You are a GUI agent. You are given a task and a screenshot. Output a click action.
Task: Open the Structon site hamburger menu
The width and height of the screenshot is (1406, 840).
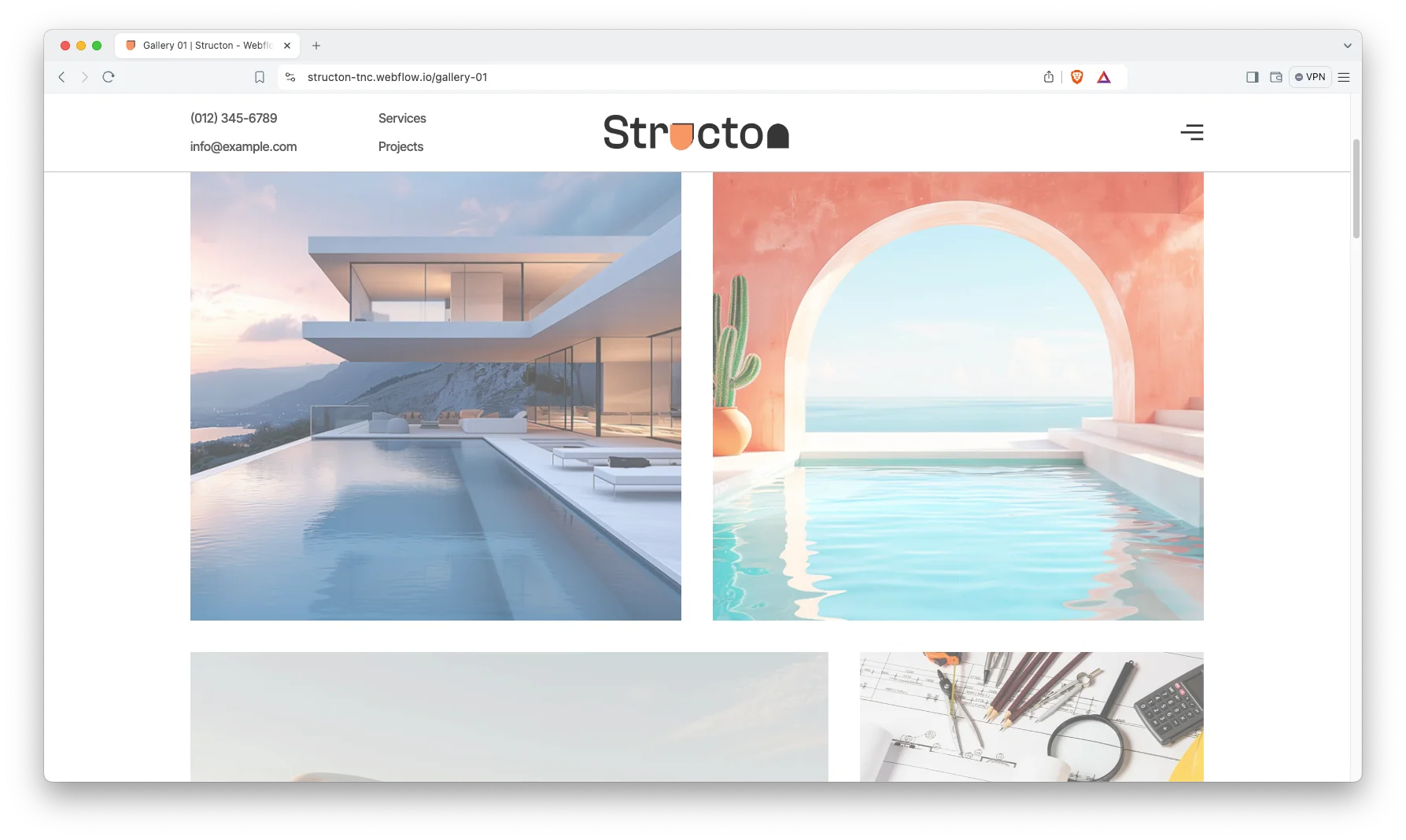coord(1191,132)
